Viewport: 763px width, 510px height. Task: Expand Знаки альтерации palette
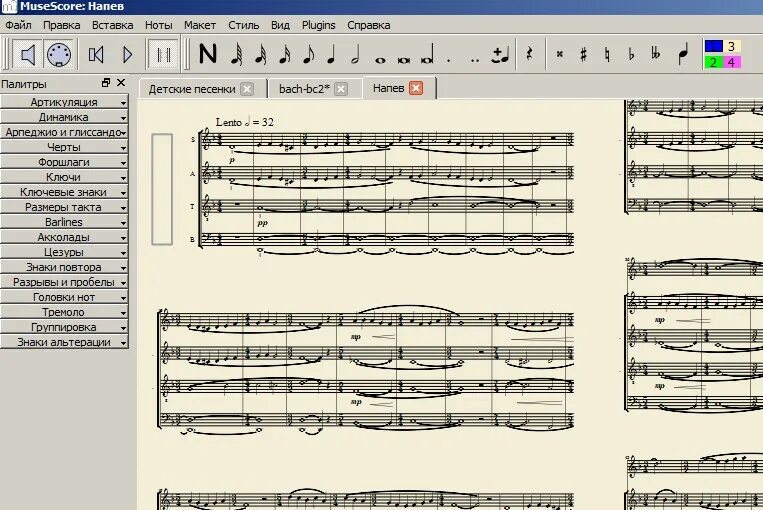pyautogui.click(x=64, y=342)
